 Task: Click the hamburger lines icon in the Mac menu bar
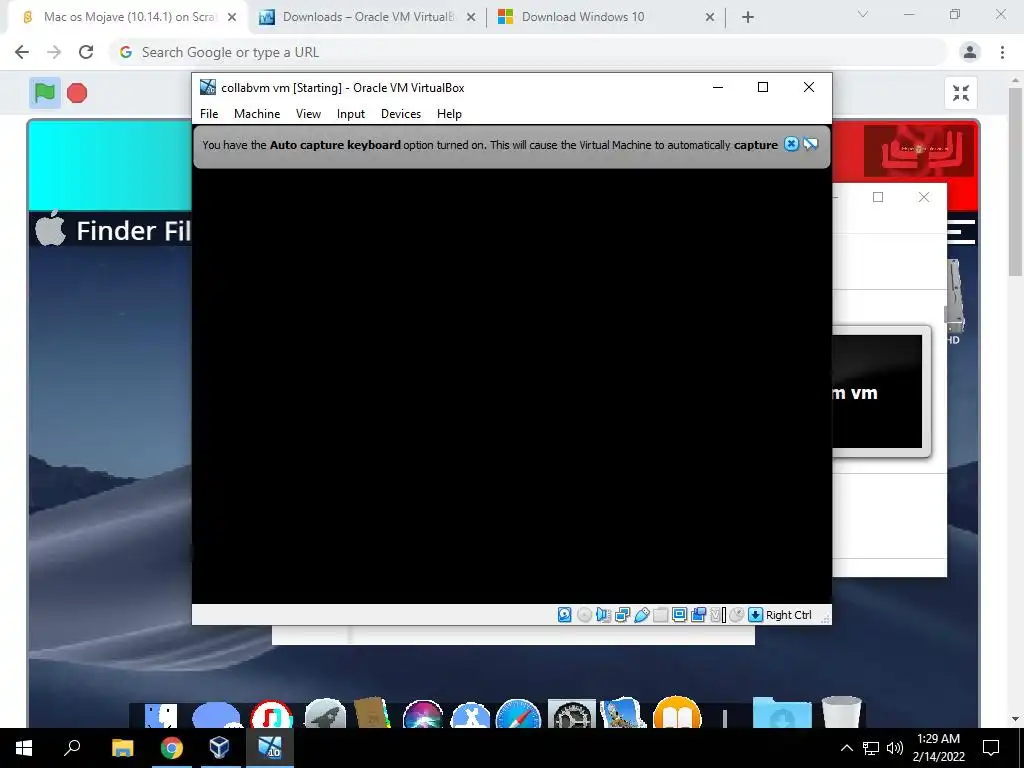[x=961, y=231]
